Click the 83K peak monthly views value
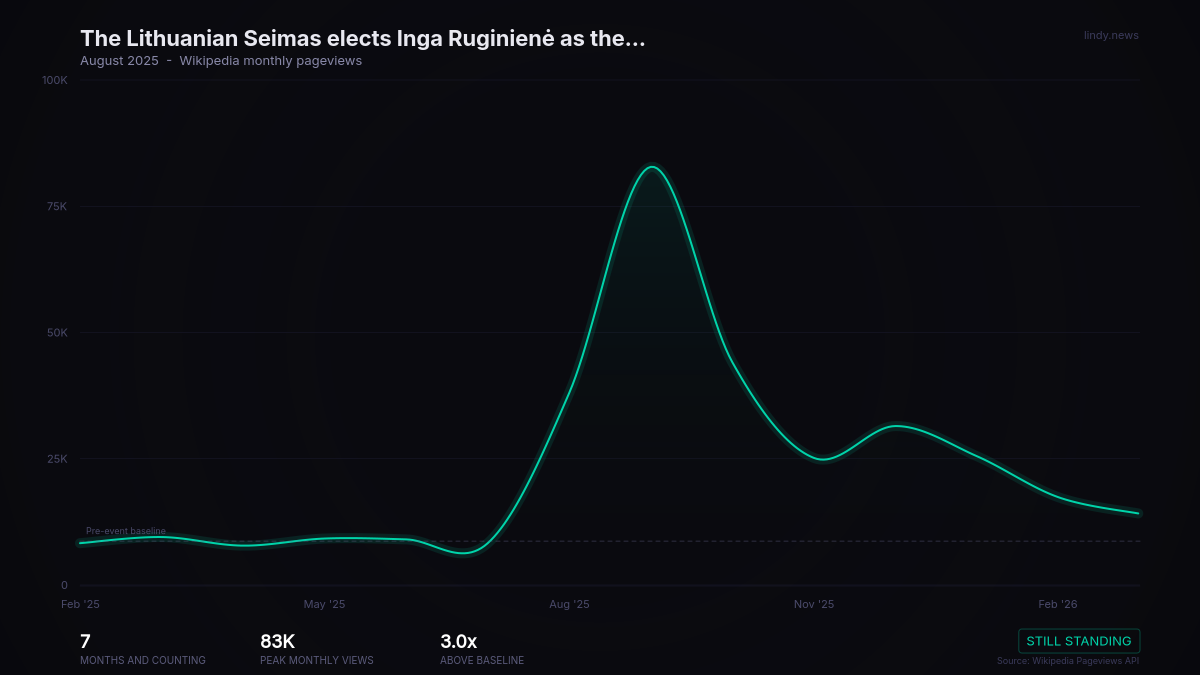Screen dimensions: 1200x675 point(277,642)
